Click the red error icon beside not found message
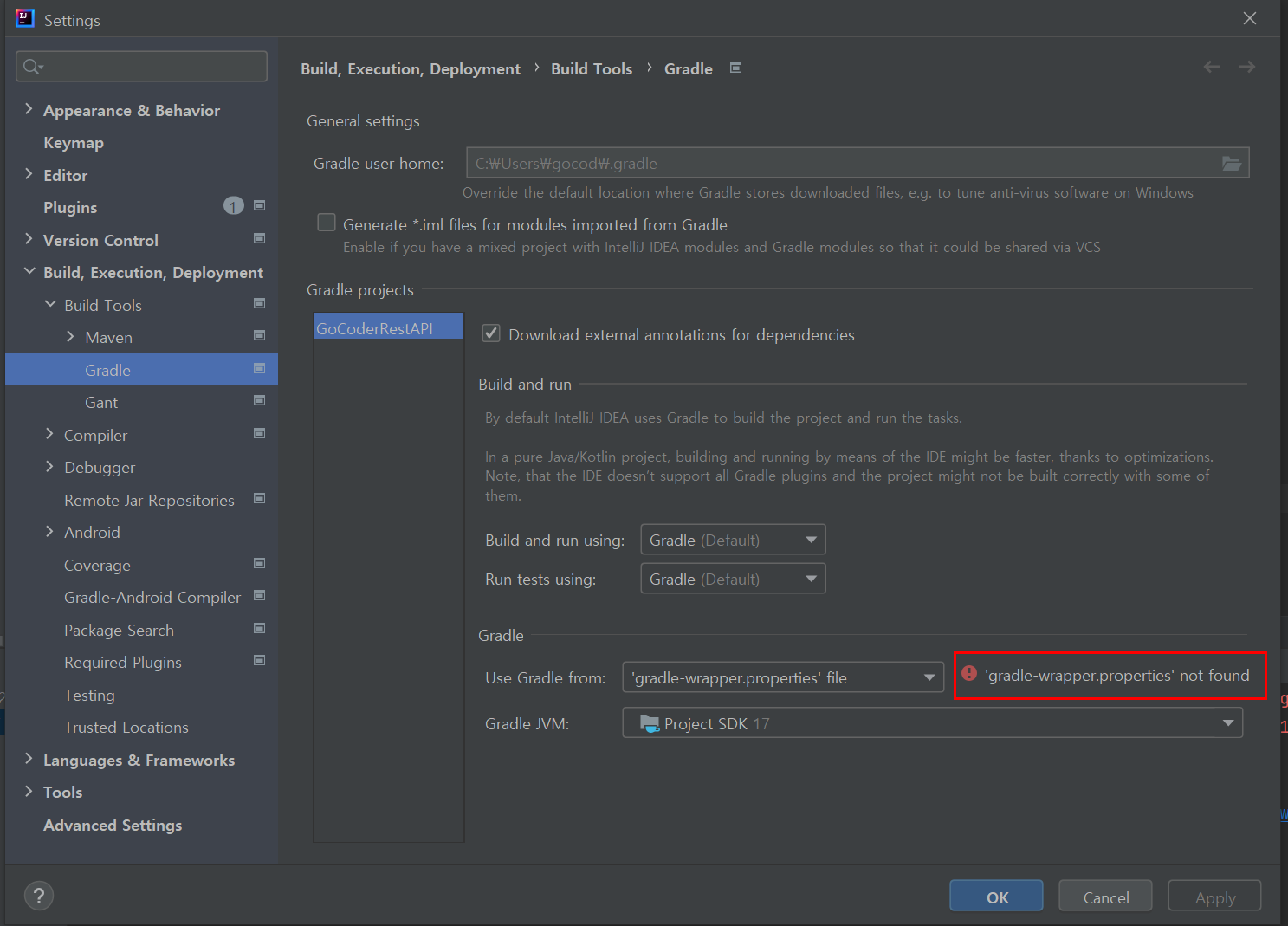The height and width of the screenshot is (926, 1288). (x=969, y=674)
